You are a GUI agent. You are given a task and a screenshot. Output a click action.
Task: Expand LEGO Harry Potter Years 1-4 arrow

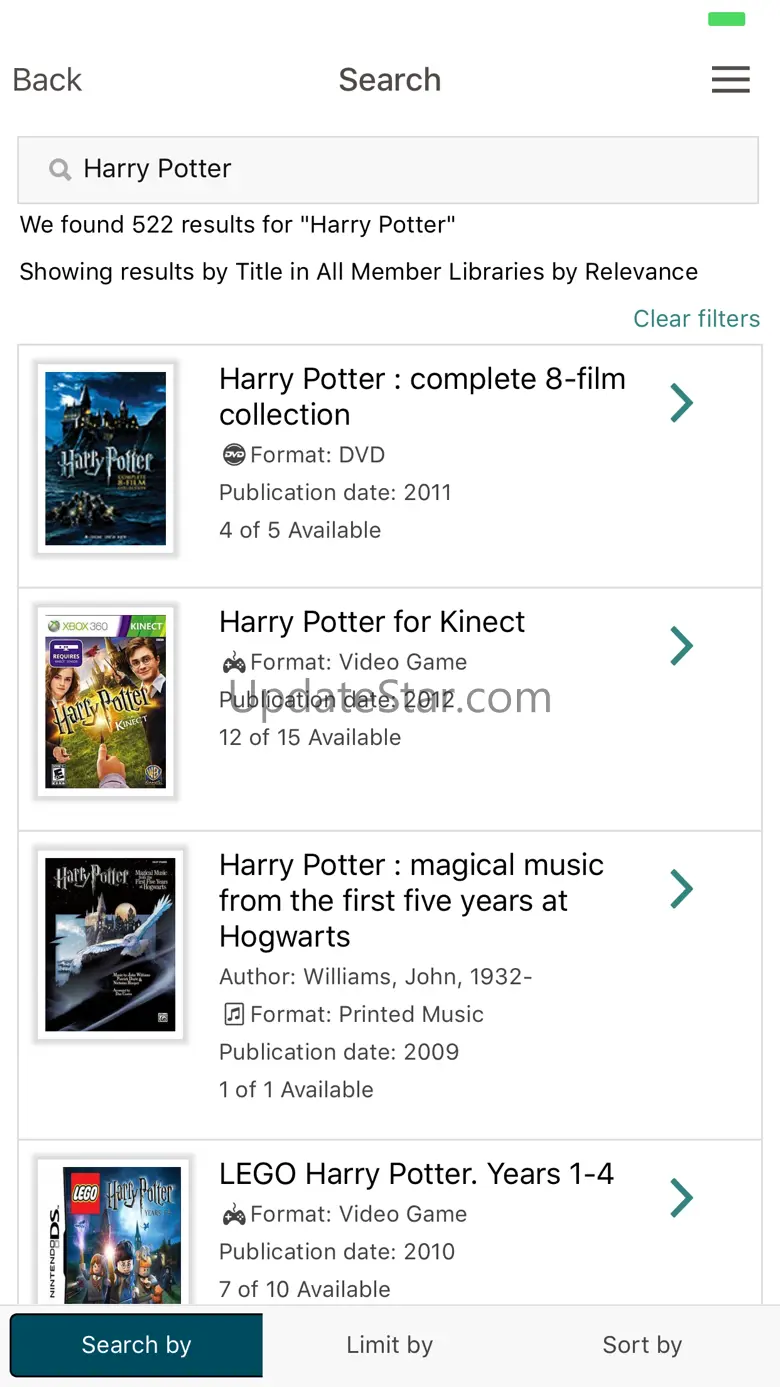click(x=682, y=1197)
